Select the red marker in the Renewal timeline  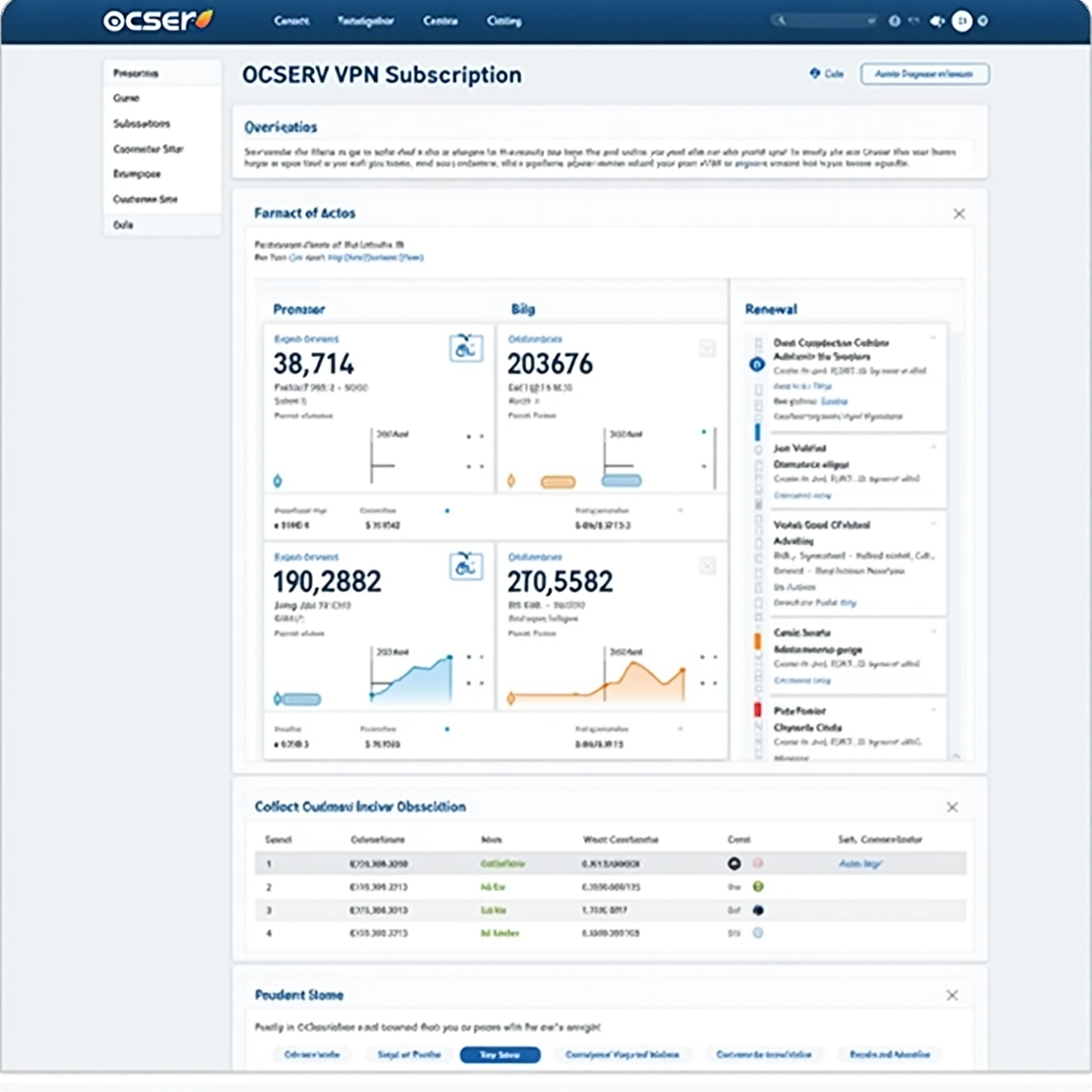click(758, 710)
